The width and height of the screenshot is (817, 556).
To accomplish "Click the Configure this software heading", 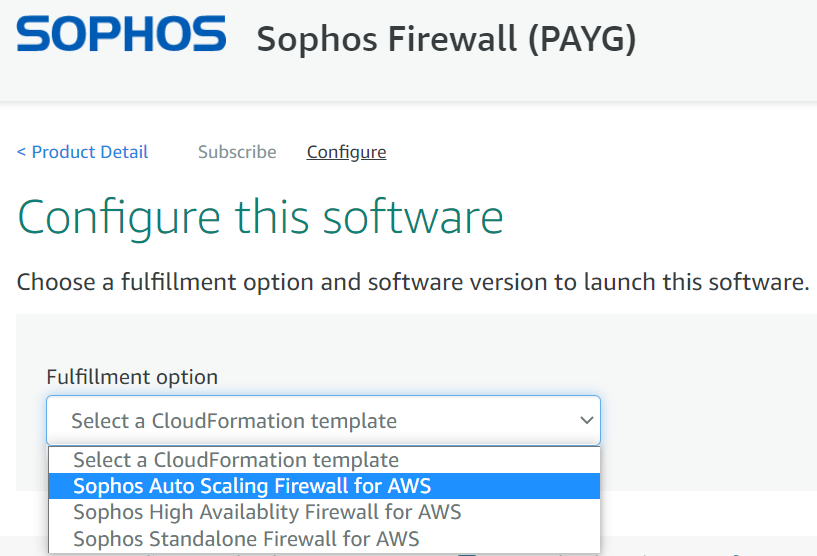I will tap(260, 217).
